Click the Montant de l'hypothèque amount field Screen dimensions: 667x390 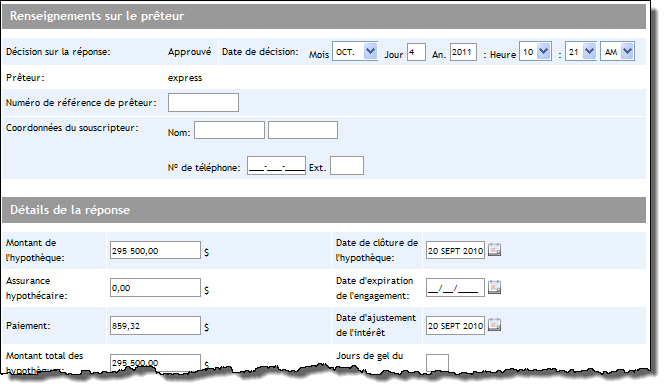tap(155, 250)
